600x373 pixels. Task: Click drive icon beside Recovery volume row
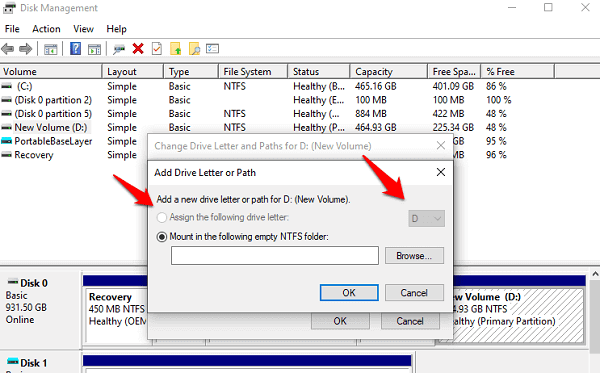6,155
